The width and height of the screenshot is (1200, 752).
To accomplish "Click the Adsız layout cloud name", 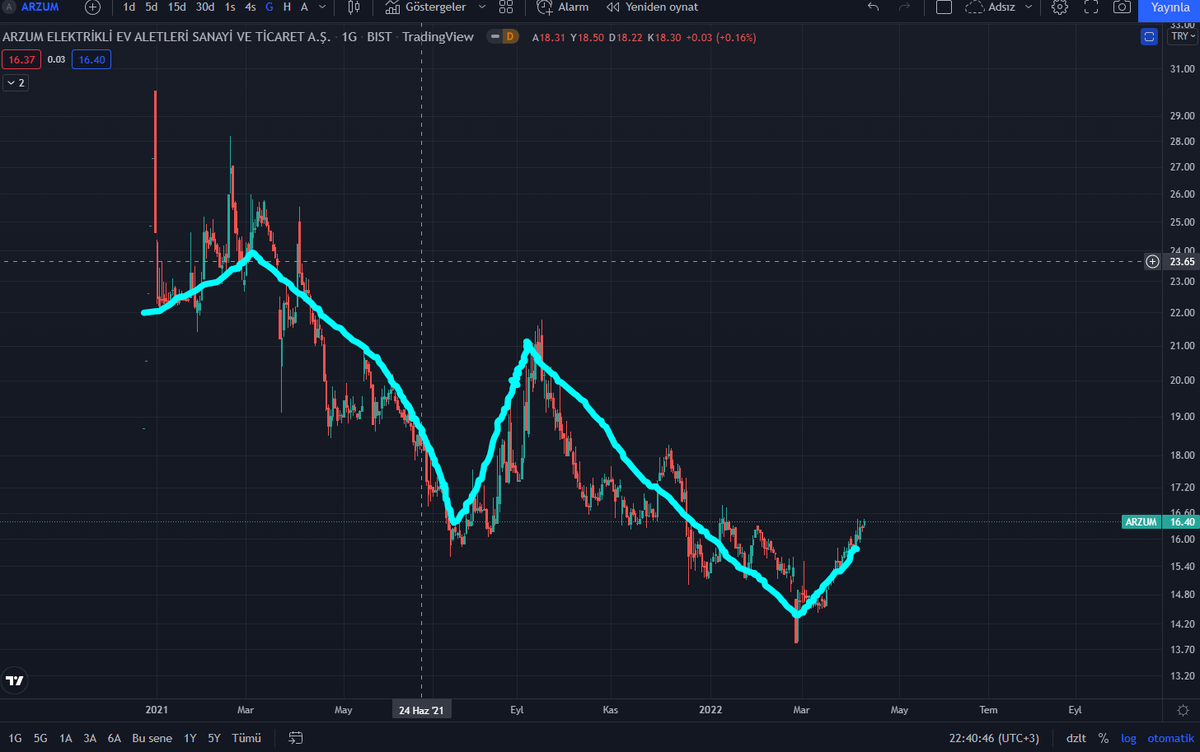I will tap(991, 7).
